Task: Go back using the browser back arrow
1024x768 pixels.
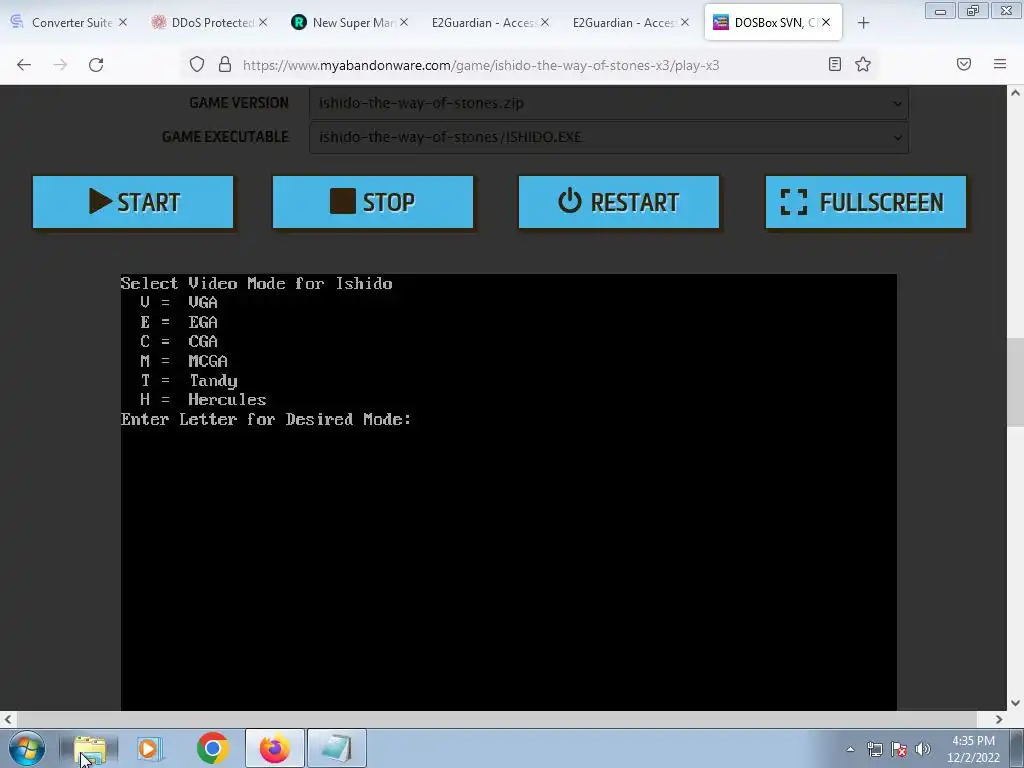Action: click(x=24, y=65)
